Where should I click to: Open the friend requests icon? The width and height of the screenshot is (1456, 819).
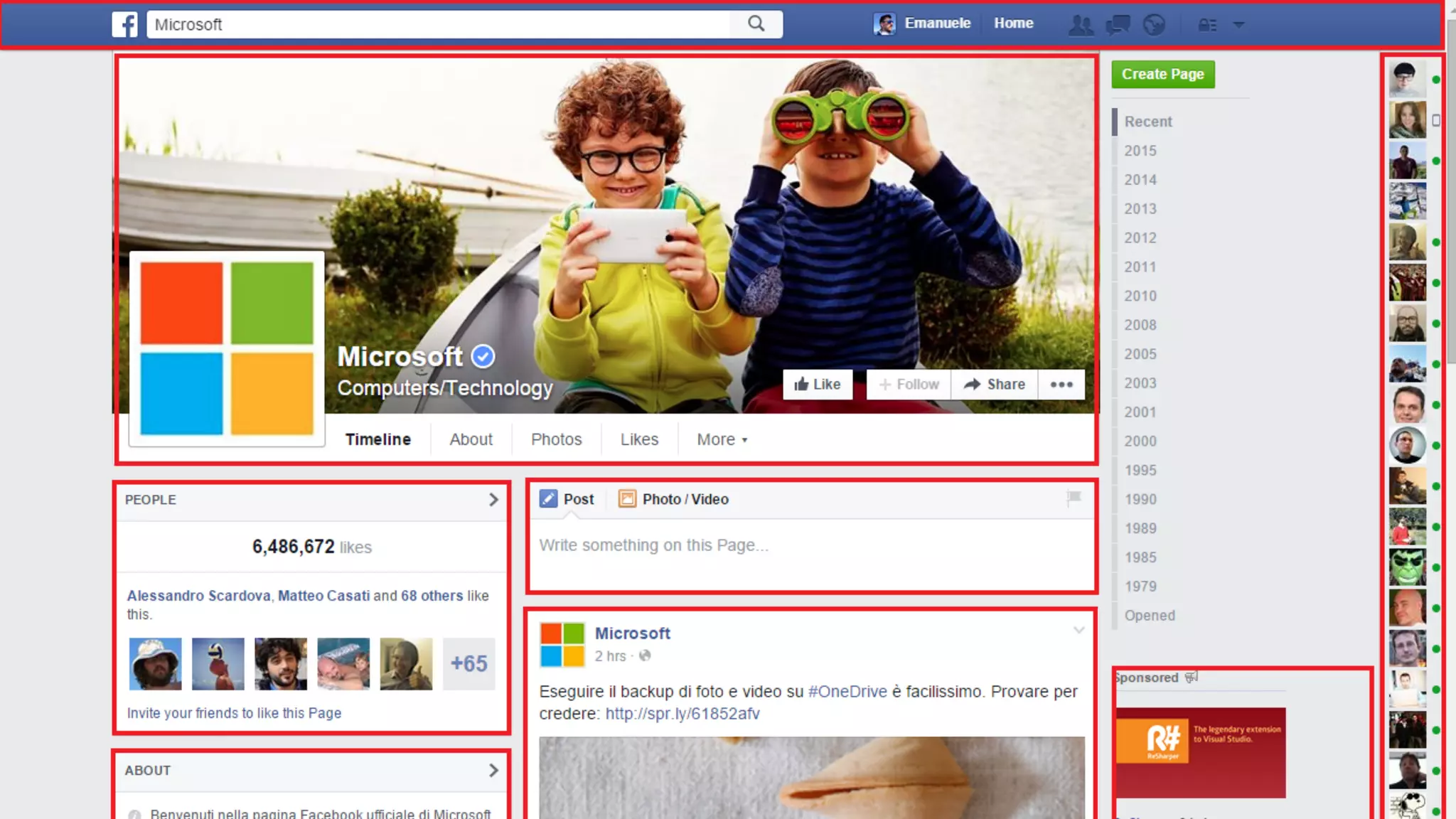click(x=1081, y=25)
